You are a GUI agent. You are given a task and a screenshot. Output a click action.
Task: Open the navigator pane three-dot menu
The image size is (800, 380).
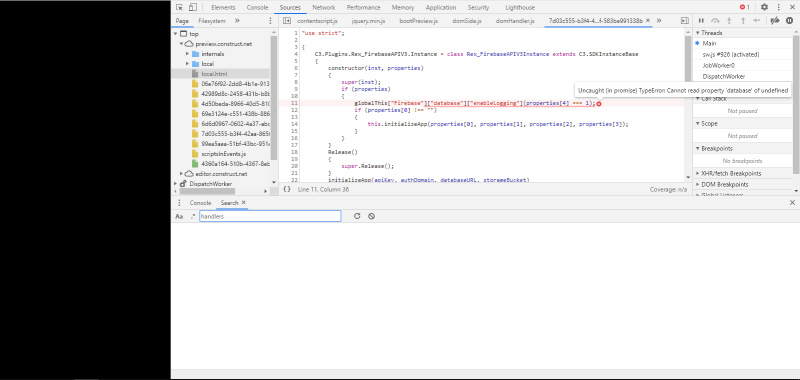click(270, 21)
